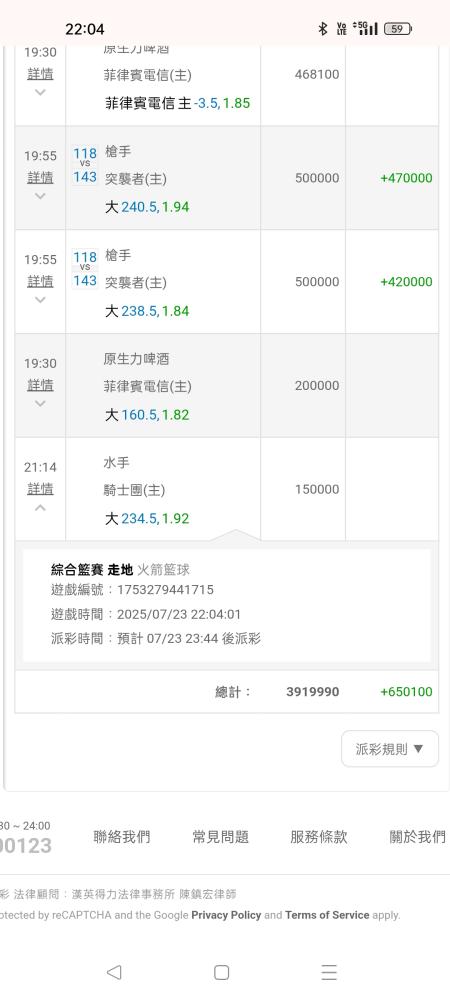This screenshot has width=450, height=1000.
Task: Collapse the details chevron under 21:14
Action: point(40,508)
